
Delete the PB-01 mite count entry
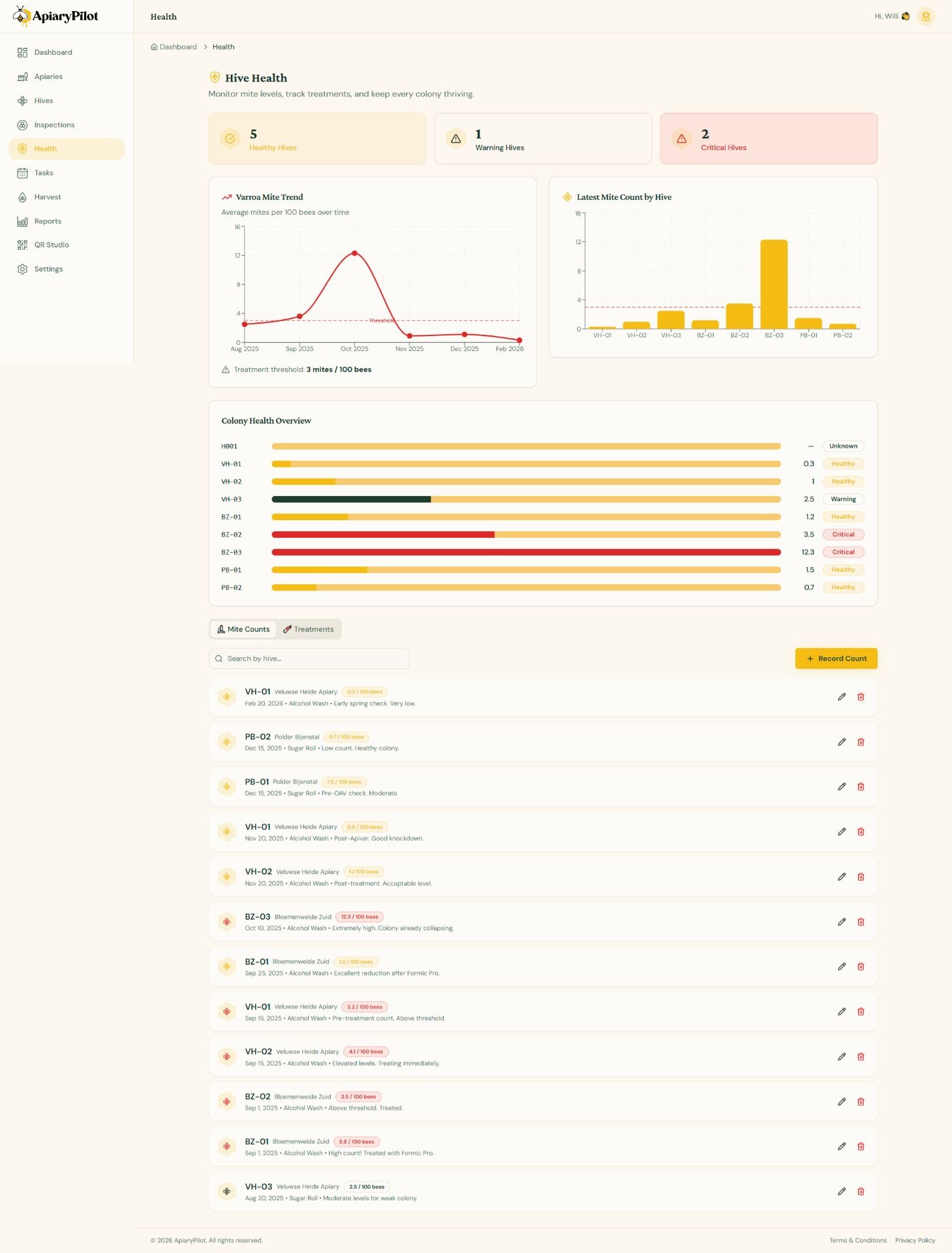[x=861, y=787]
